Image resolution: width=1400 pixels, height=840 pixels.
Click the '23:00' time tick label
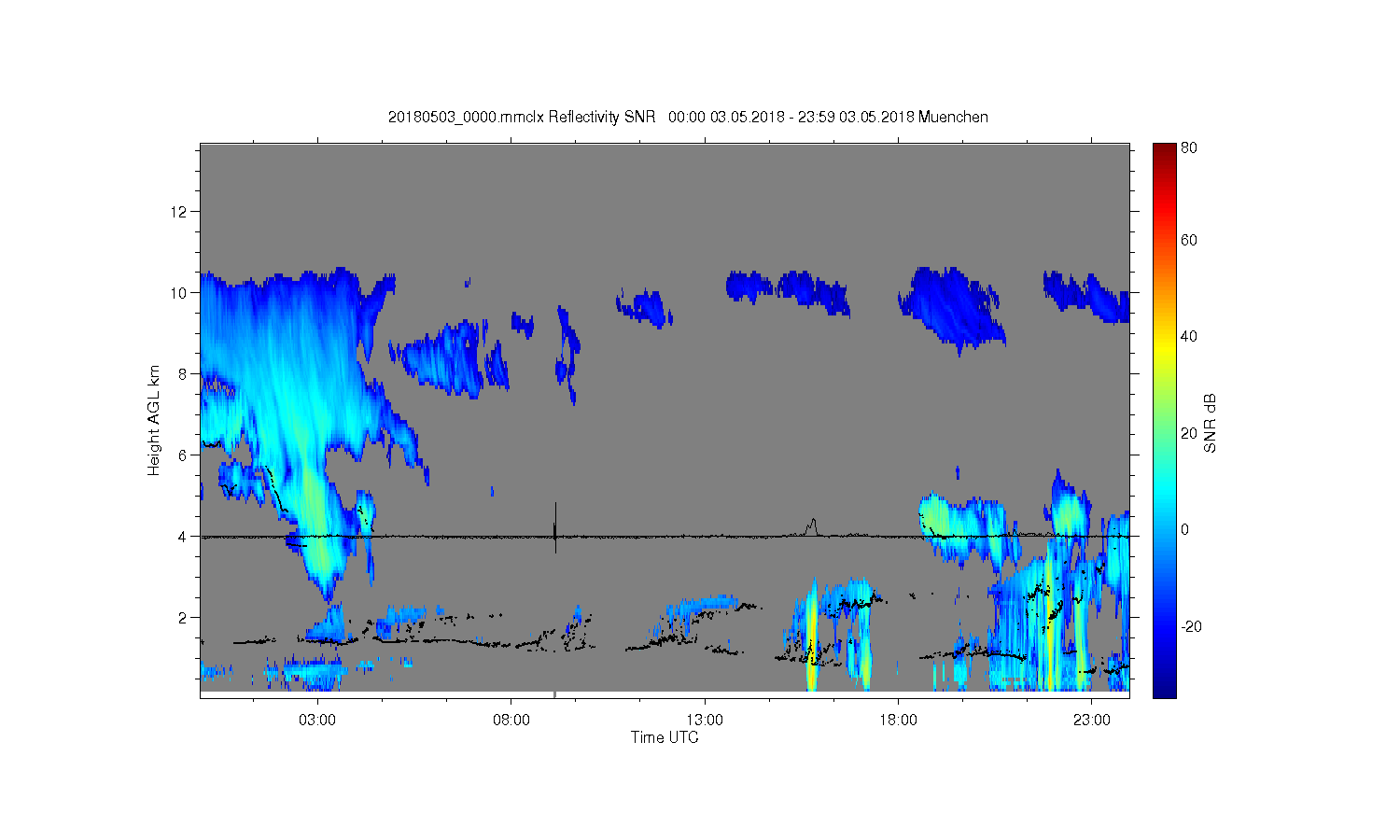click(1092, 720)
